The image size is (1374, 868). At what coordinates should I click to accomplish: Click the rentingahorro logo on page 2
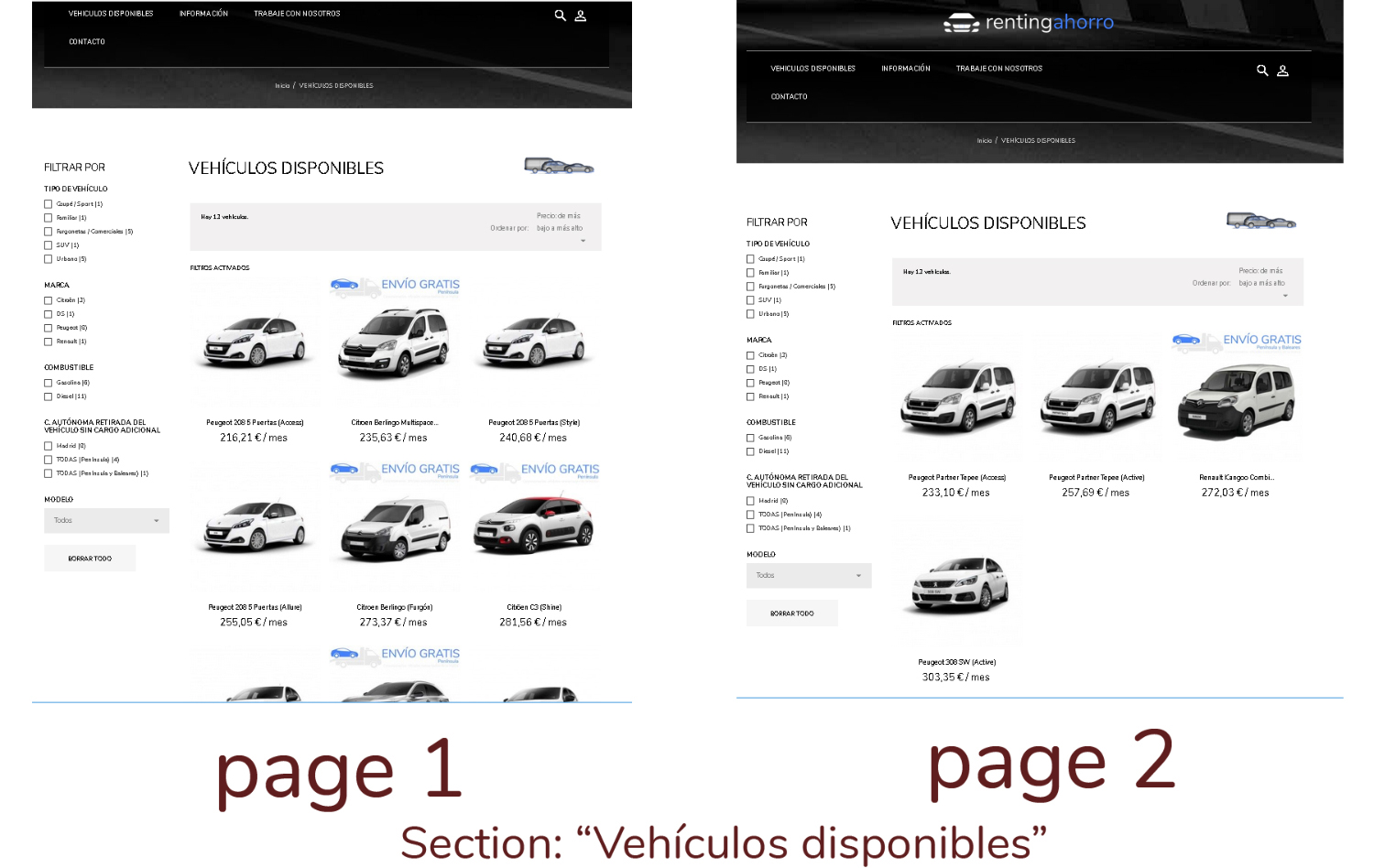(1029, 22)
